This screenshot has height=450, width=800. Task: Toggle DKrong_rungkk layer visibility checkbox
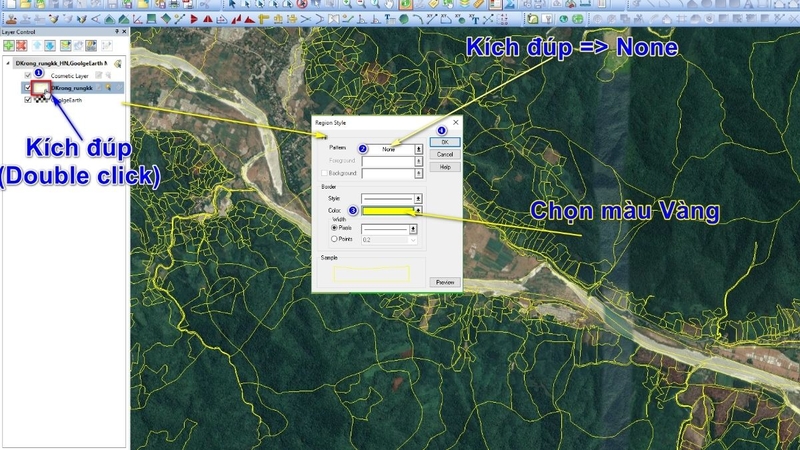tap(28, 88)
